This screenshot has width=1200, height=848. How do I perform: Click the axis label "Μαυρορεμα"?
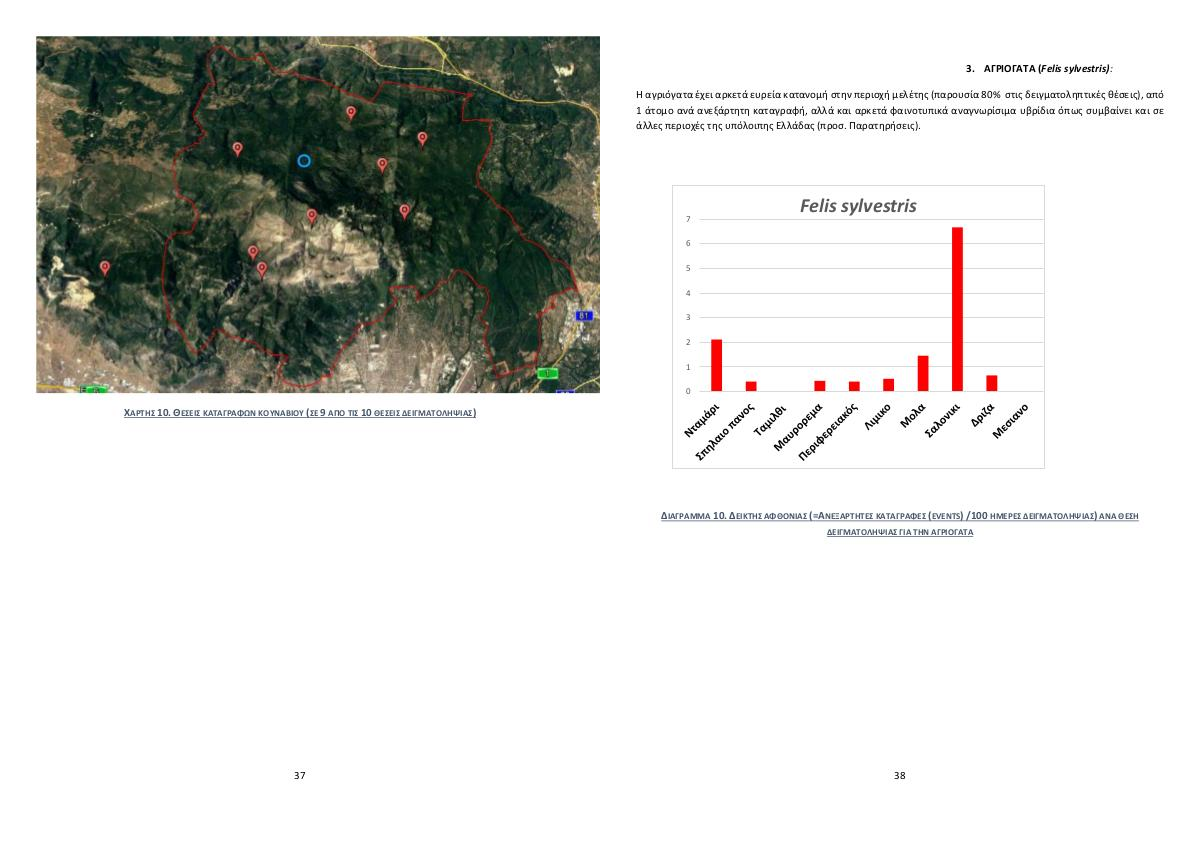798,428
